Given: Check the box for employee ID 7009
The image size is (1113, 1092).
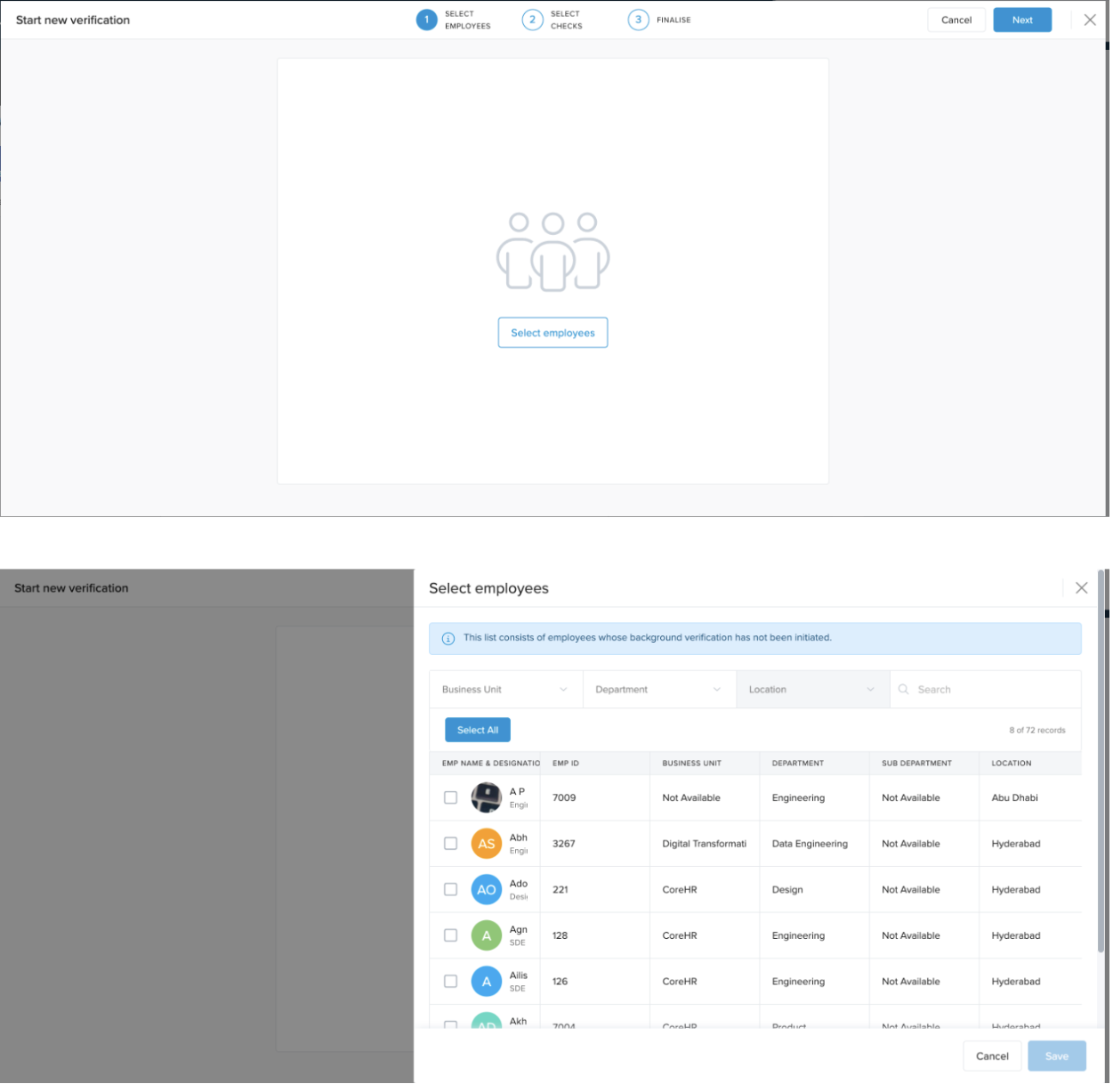Looking at the screenshot, I should coord(451,797).
